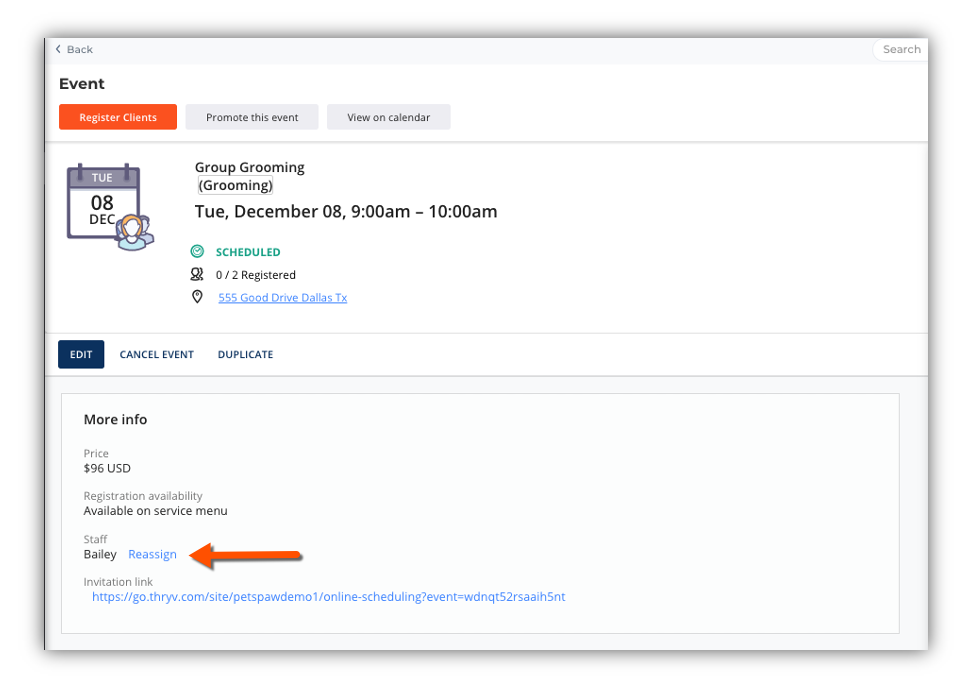Open the go.thryv.com invitation link

tap(328, 597)
